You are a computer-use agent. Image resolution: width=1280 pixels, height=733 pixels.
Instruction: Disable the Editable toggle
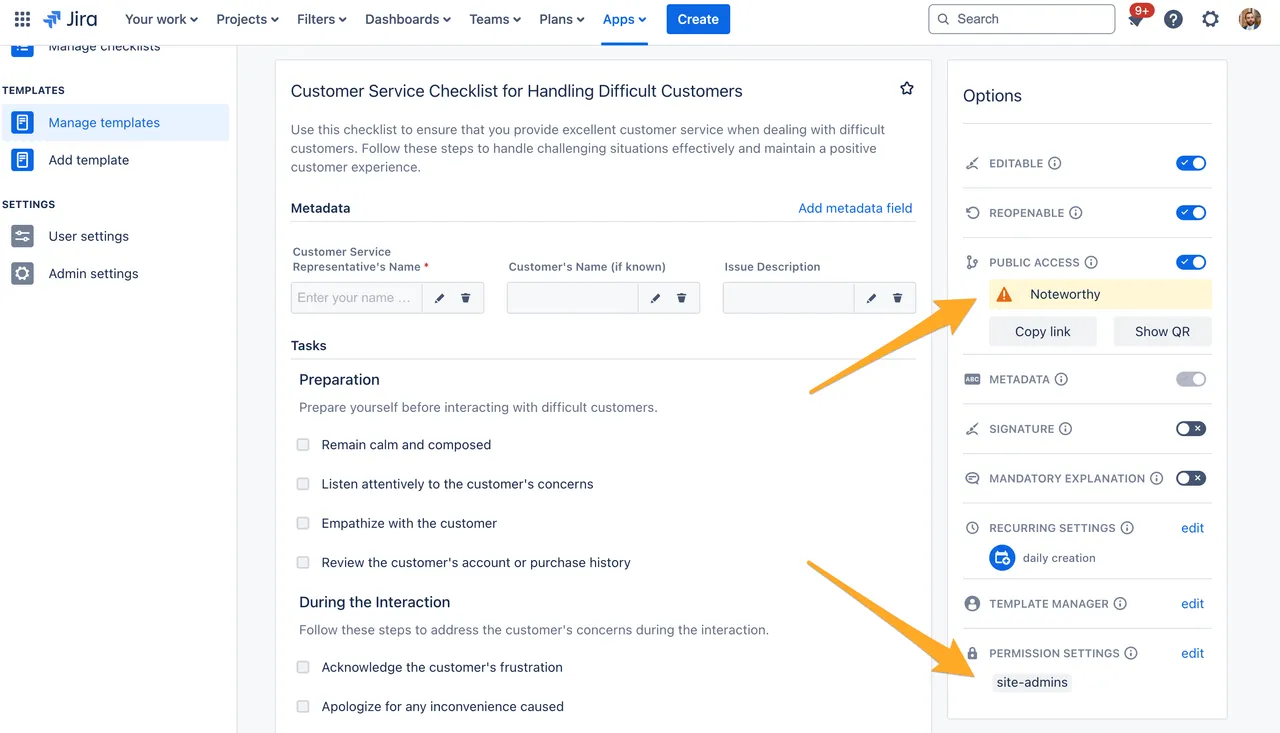tap(1190, 163)
